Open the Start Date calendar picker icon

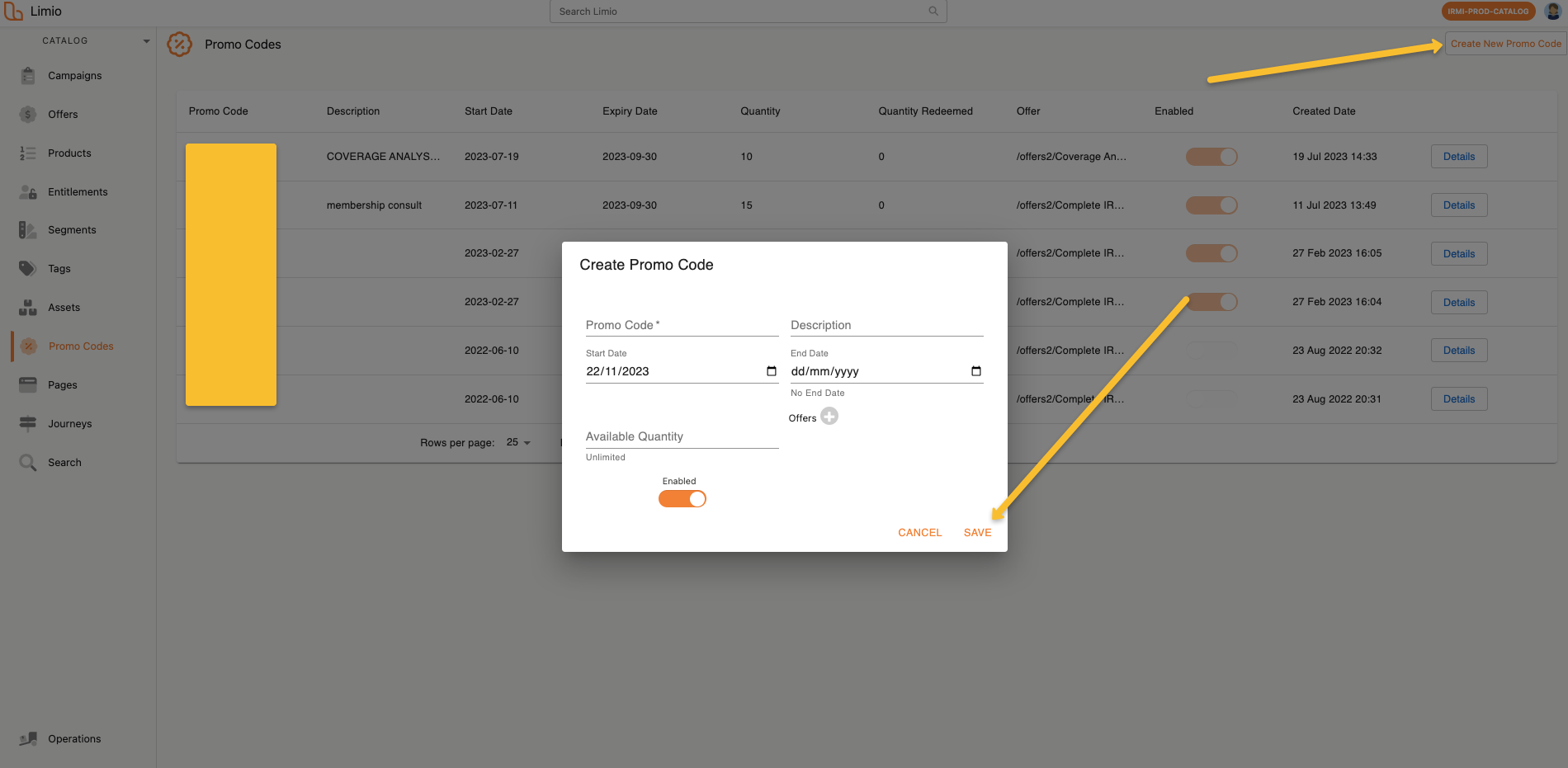tap(772, 371)
